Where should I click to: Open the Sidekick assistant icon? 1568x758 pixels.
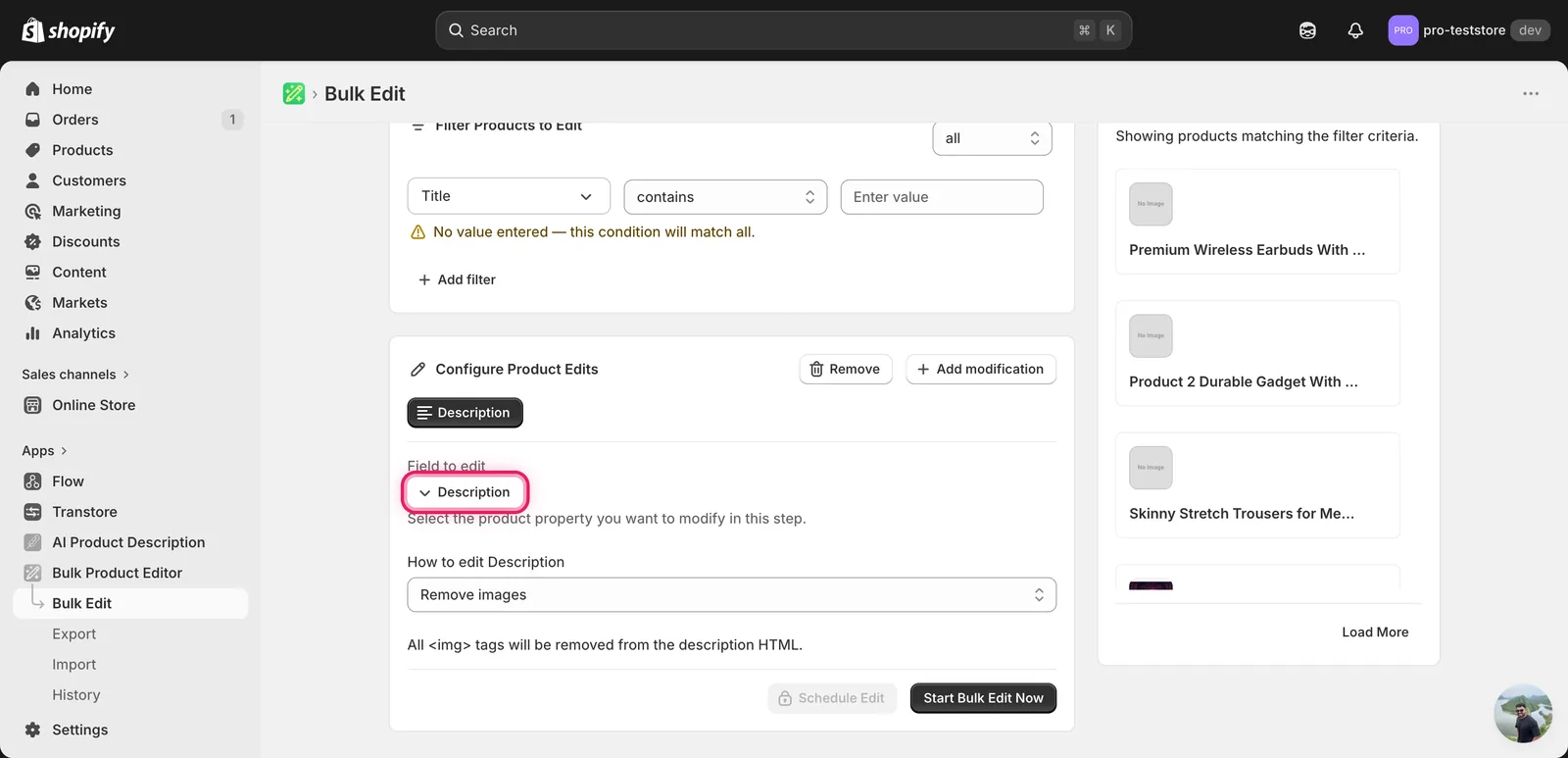pyautogui.click(x=1307, y=30)
